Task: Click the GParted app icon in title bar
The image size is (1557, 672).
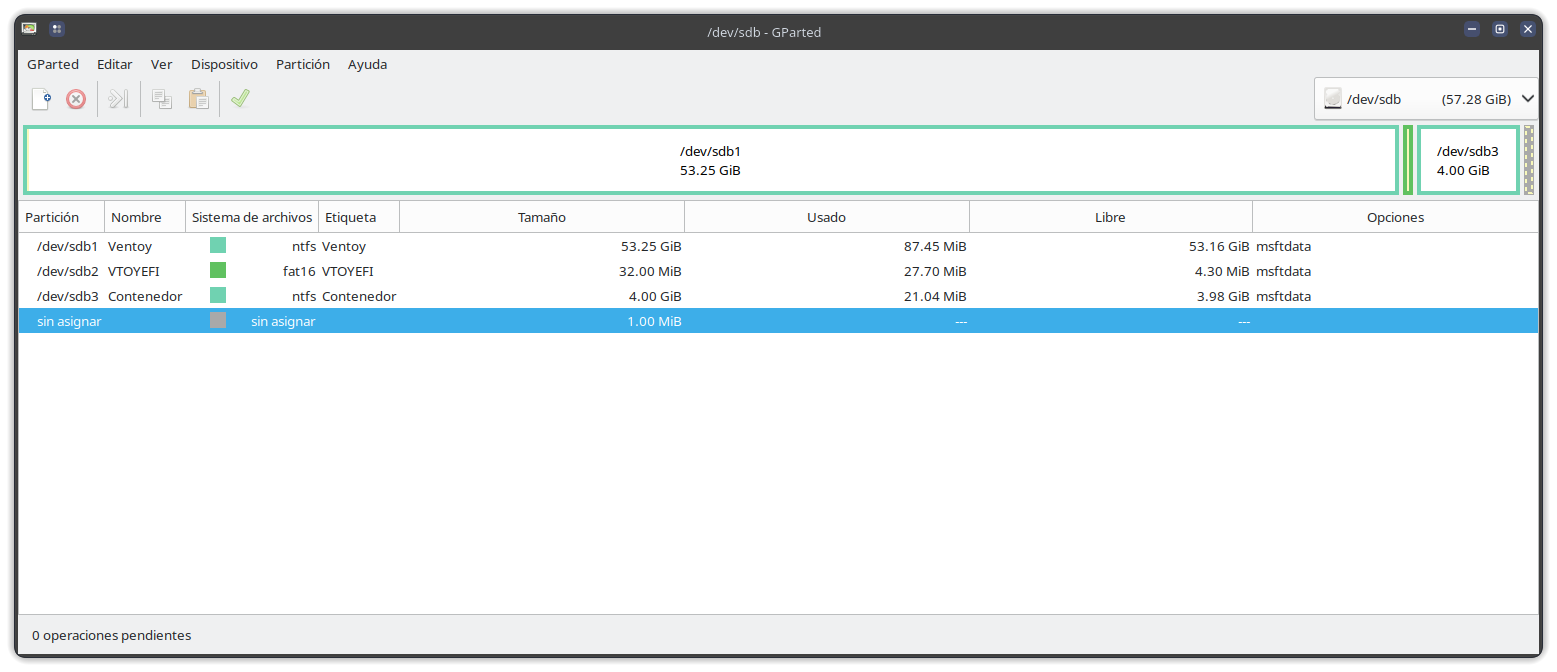Action: [30, 29]
